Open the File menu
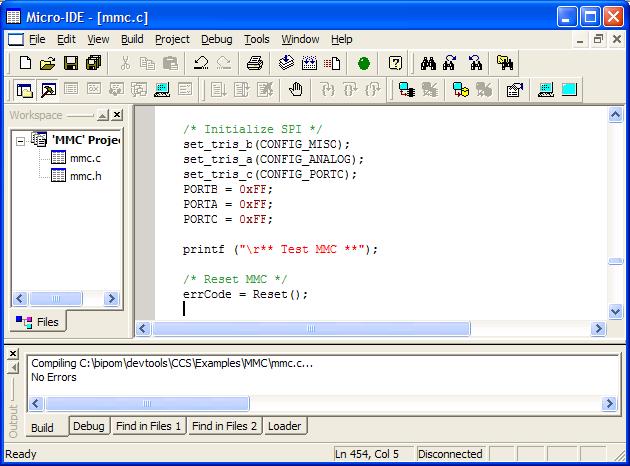This screenshot has width=630, height=466. [37, 39]
